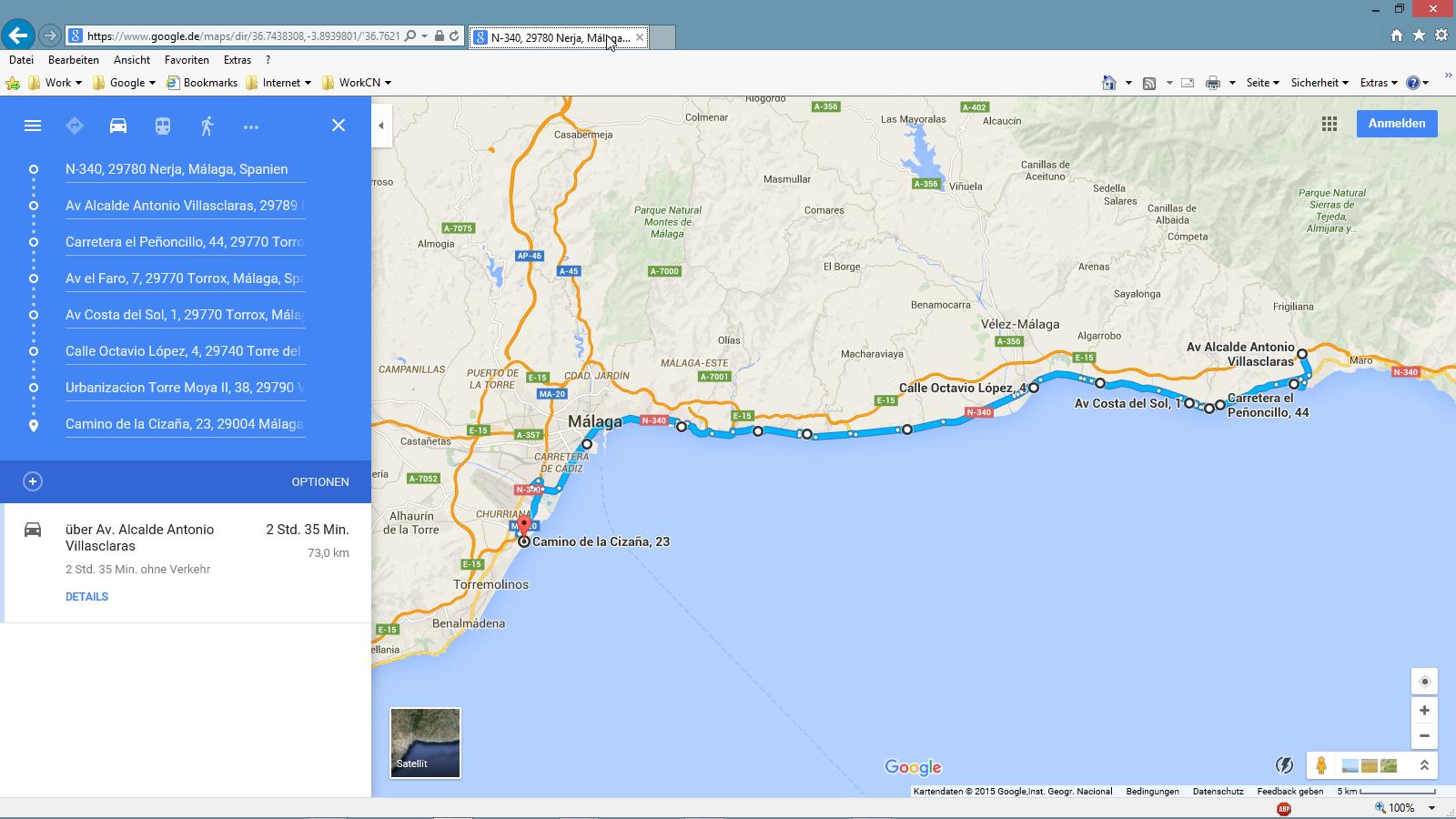Open Bookmarks favorite
The height and width of the screenshot is (819, 1456).
202,83
